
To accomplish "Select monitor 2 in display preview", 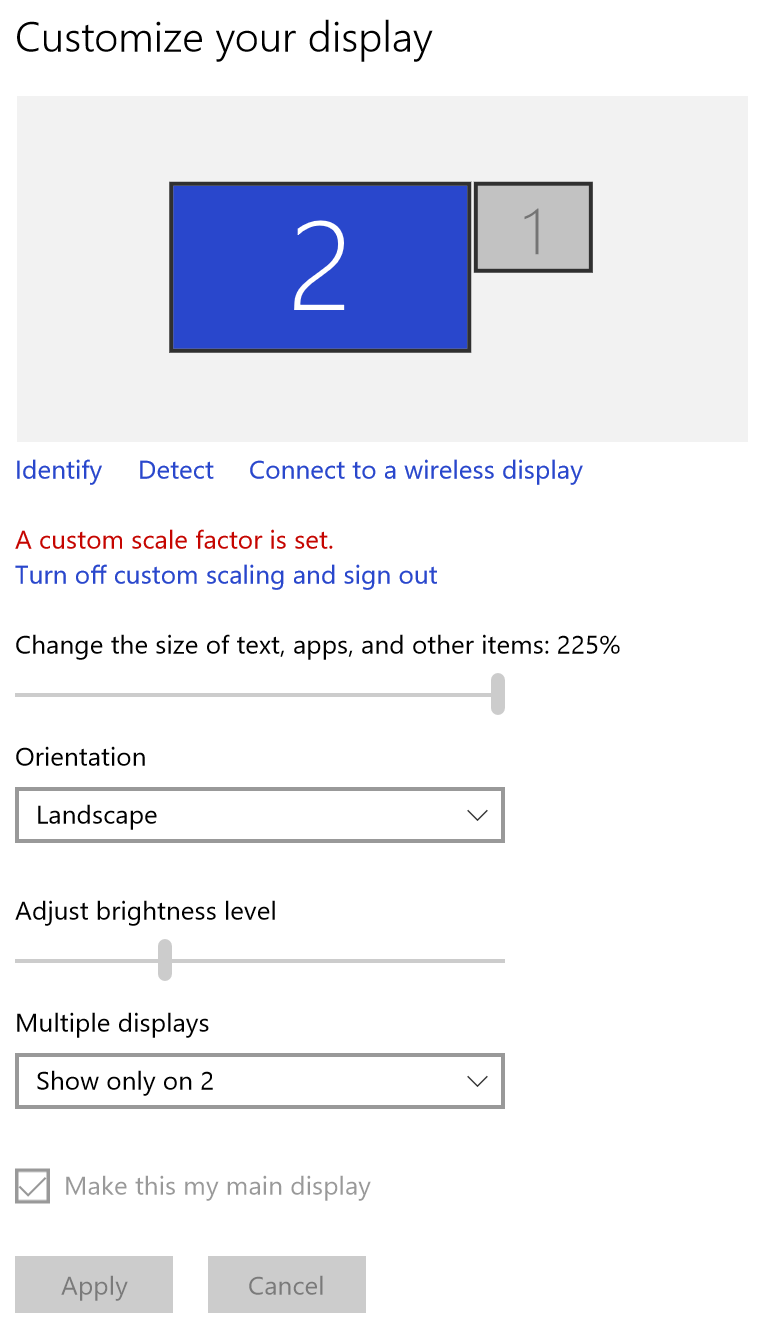I will click(x=320, y=267).
